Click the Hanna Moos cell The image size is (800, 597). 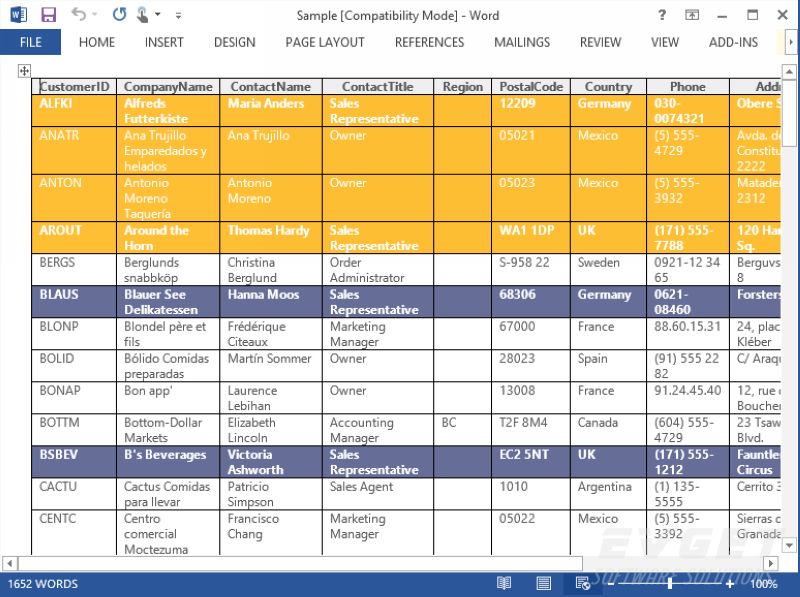click(271, 302)
